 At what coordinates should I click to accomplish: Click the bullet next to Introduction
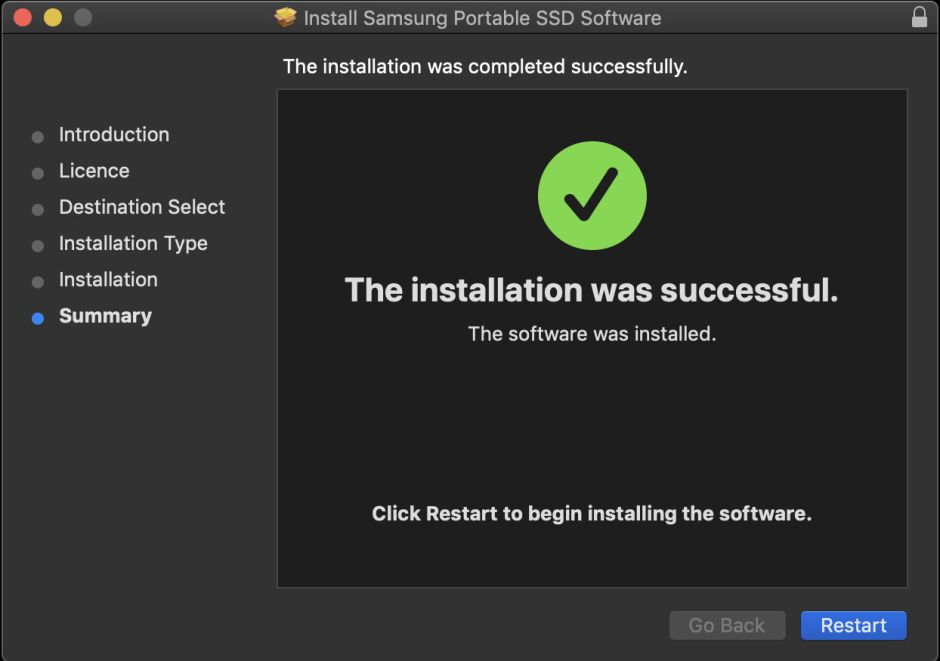pyautogui.click(x=38, y=135)
